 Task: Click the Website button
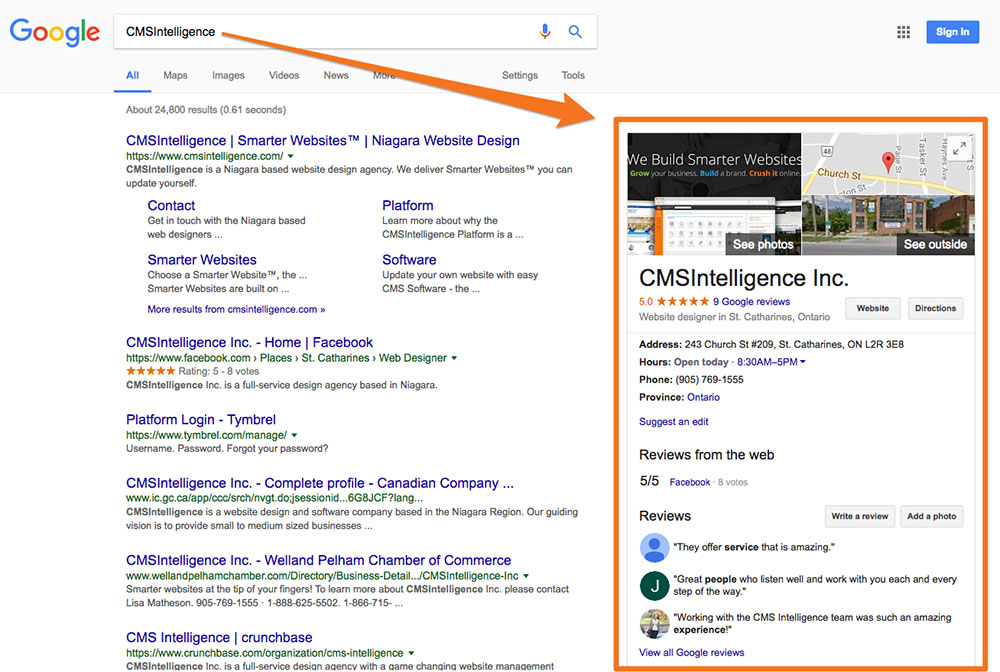[x=872, y=309]
